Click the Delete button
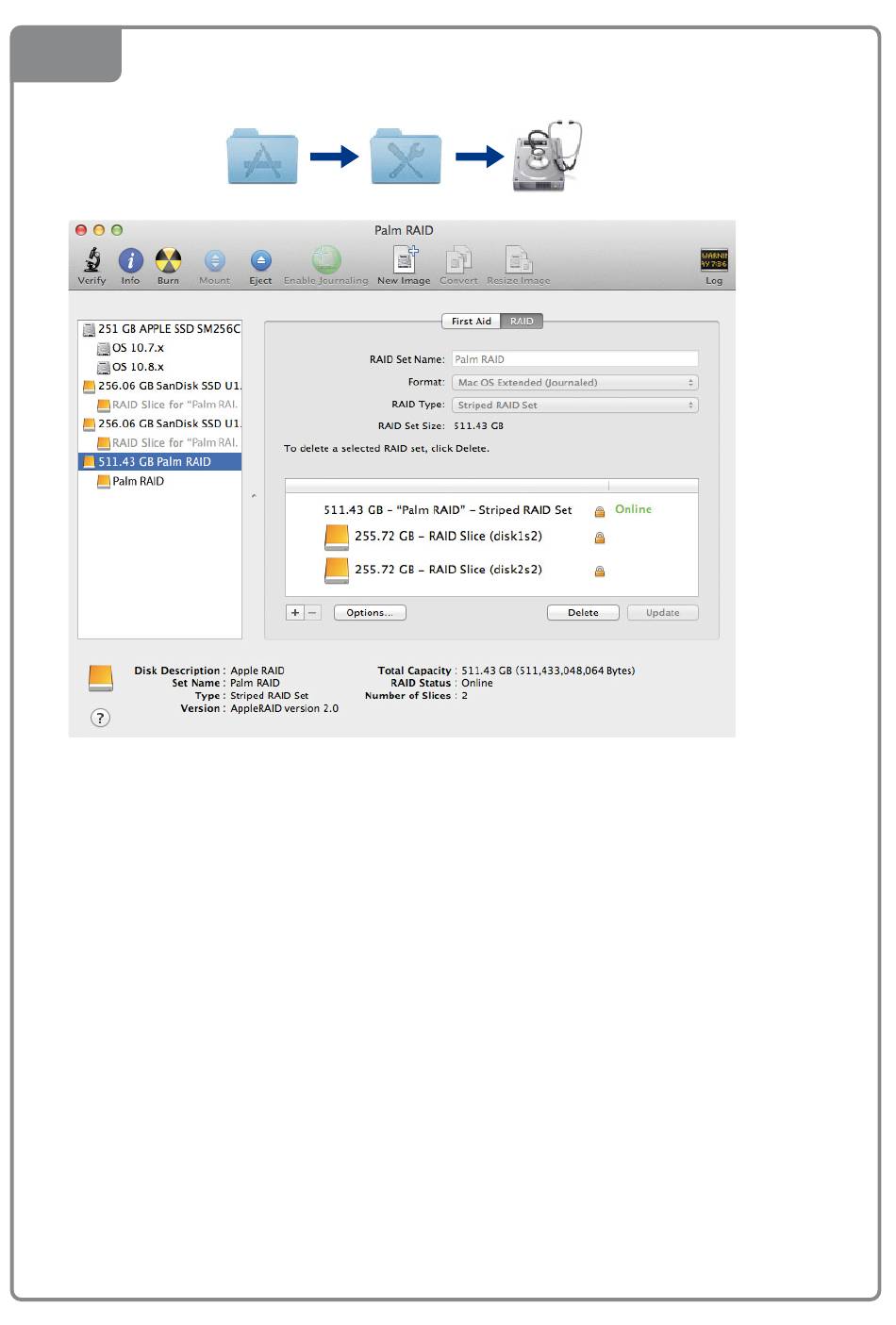Screen dimensions: 896x1325 tap(583, 613)
